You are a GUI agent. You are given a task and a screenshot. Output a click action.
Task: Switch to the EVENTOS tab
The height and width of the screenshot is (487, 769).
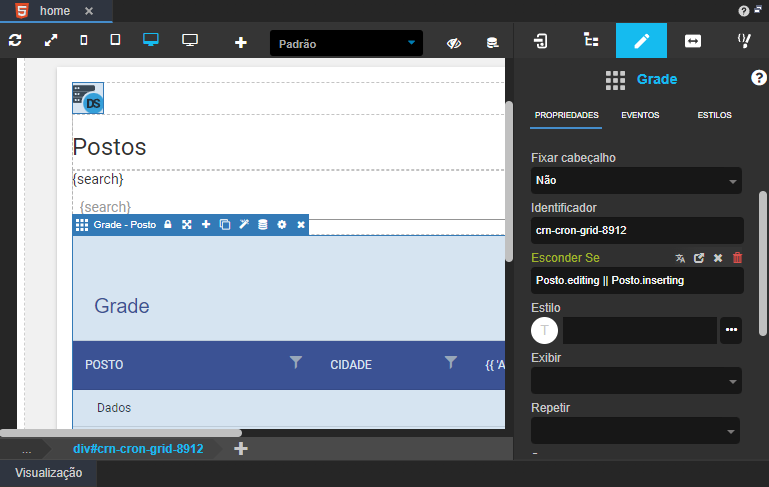(640, 115)
